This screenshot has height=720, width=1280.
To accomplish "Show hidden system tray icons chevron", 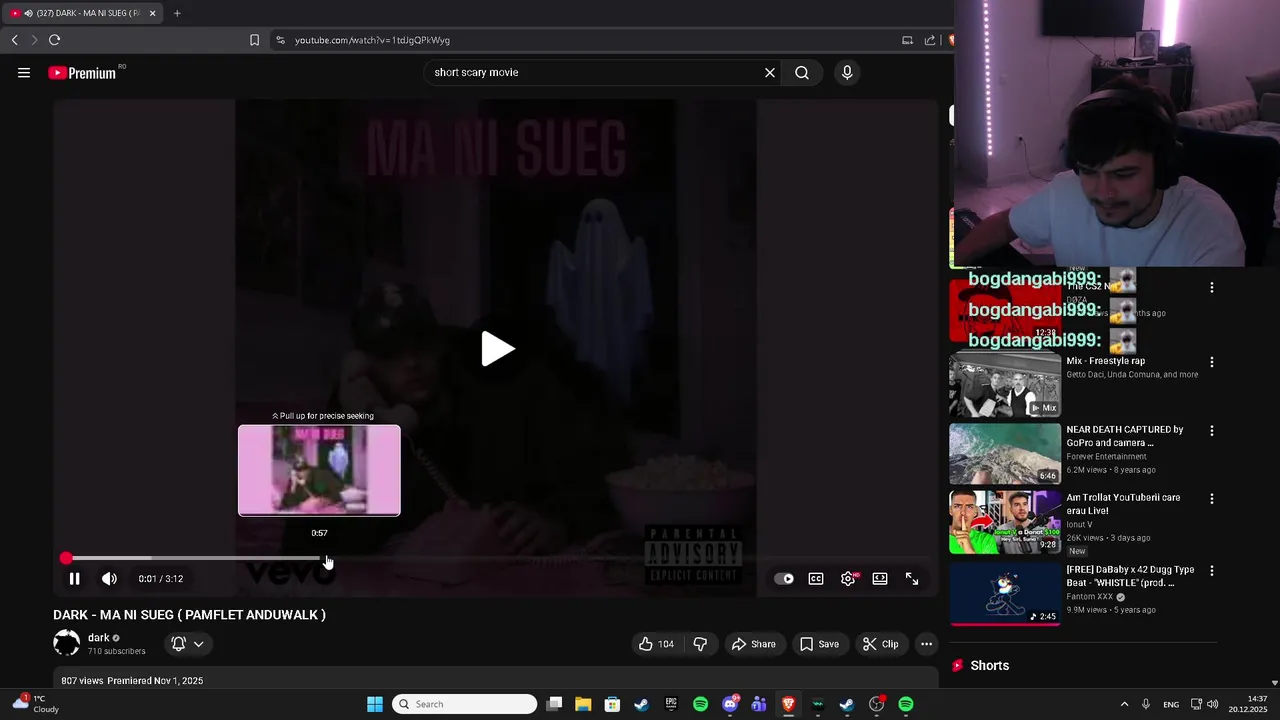I will coord(1124,704).
